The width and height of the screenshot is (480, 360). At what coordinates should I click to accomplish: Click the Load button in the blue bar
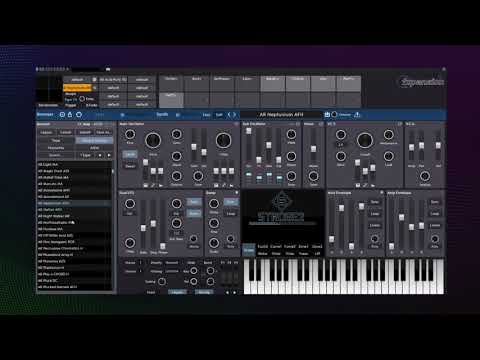pyautogui.click(x=207, y=115)
